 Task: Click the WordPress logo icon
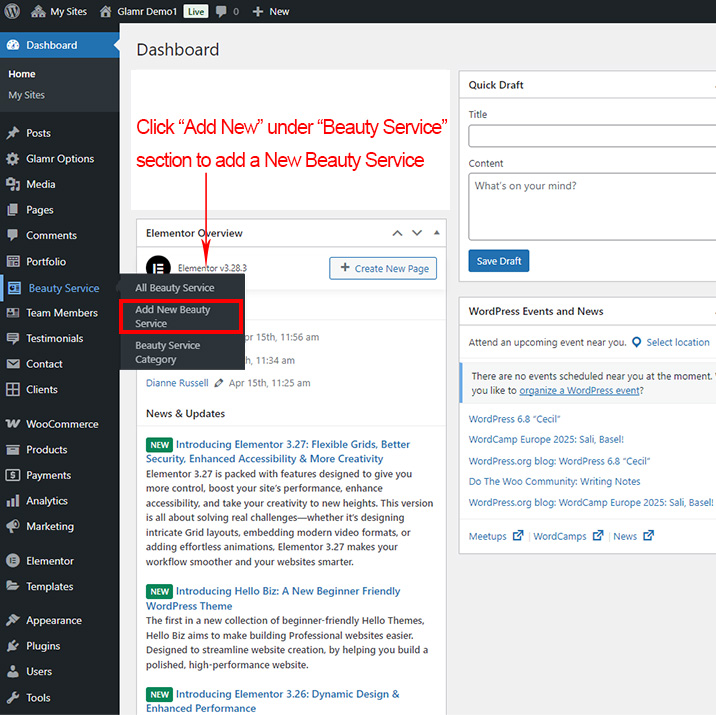point(12,11)
